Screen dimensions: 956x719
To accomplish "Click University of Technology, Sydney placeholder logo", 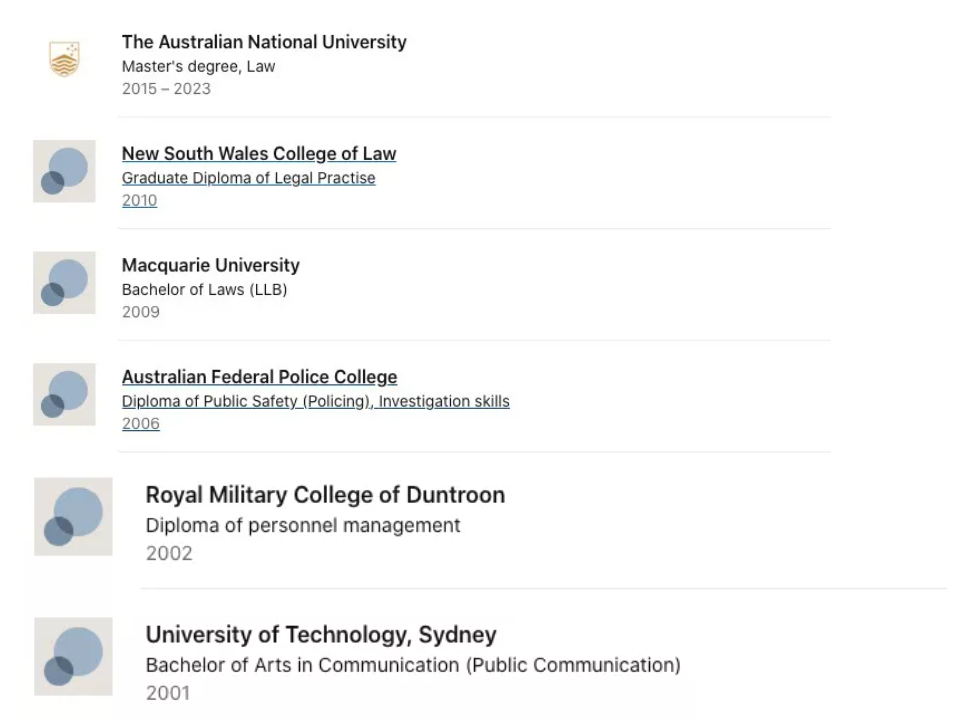I will pos(73,656).
